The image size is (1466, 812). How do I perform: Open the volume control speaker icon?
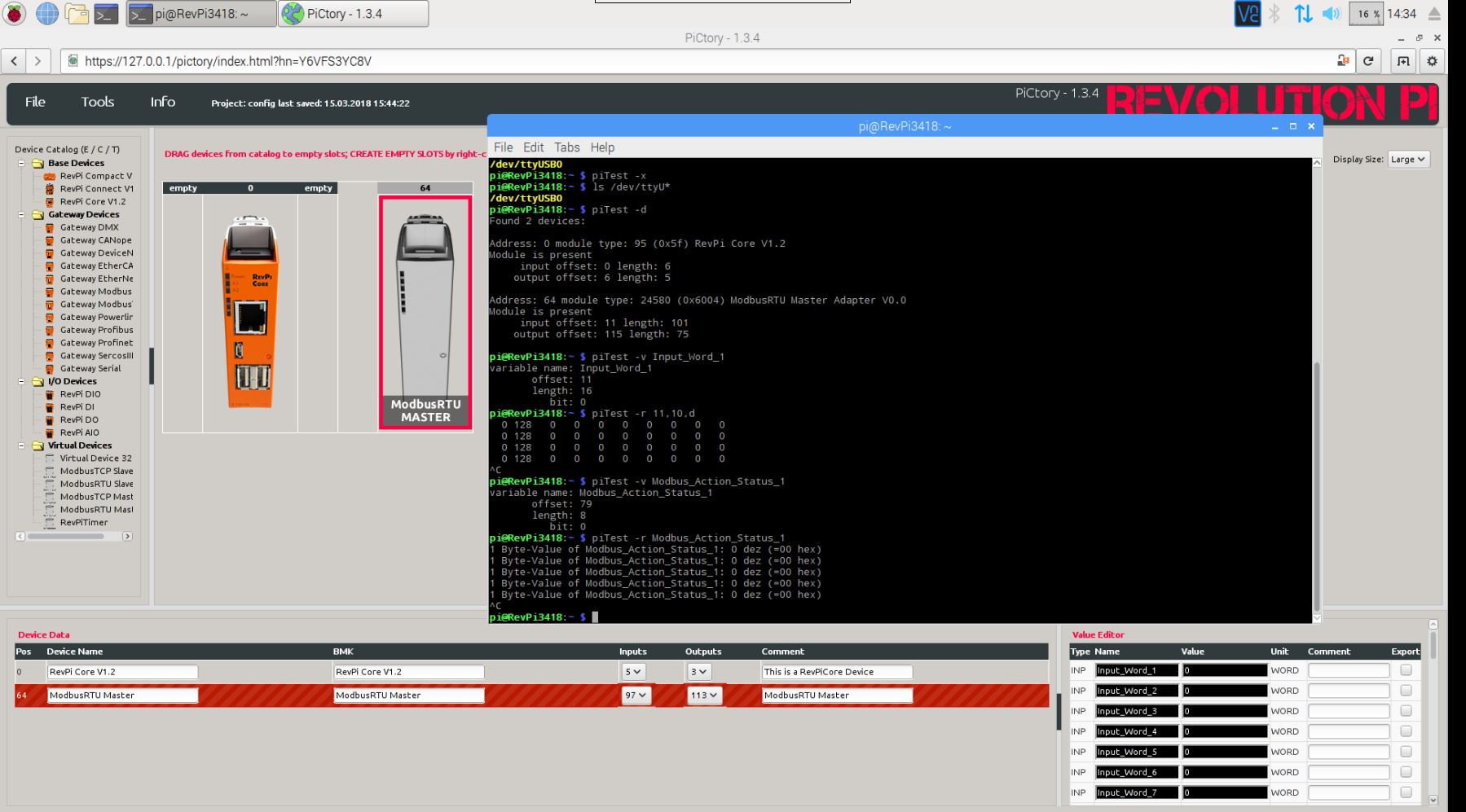[x=1332, y=14]
